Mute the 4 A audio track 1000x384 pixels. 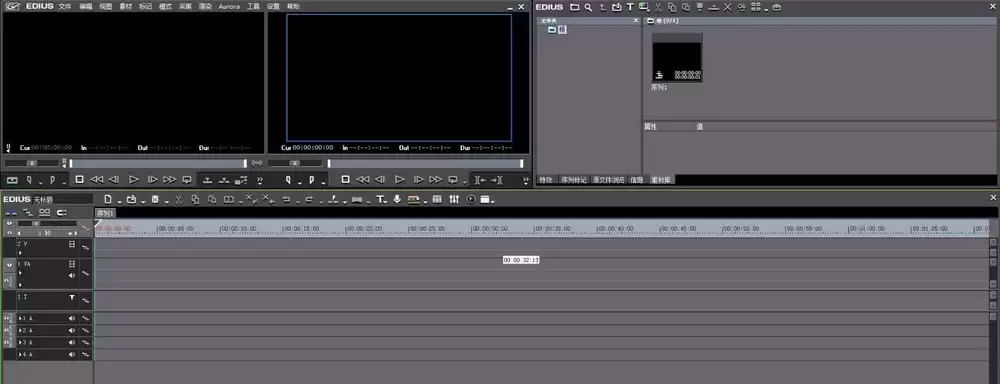(x=72, y=355)
